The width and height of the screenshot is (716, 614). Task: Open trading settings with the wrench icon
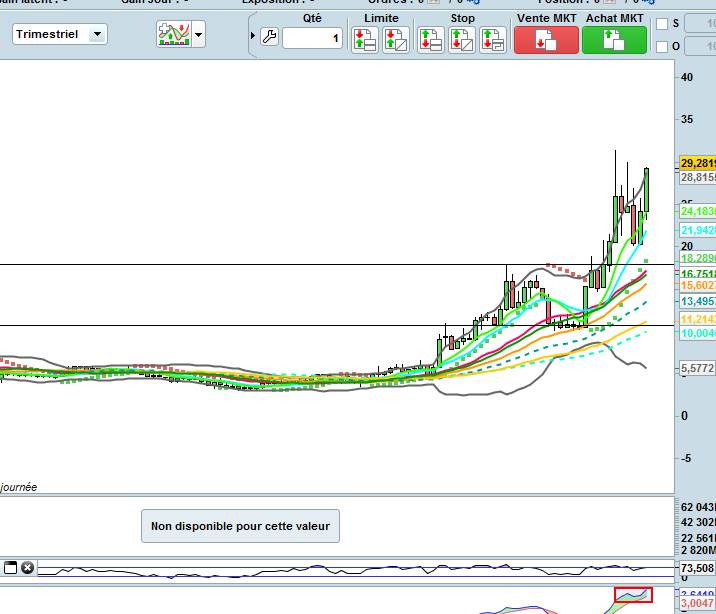269,37
